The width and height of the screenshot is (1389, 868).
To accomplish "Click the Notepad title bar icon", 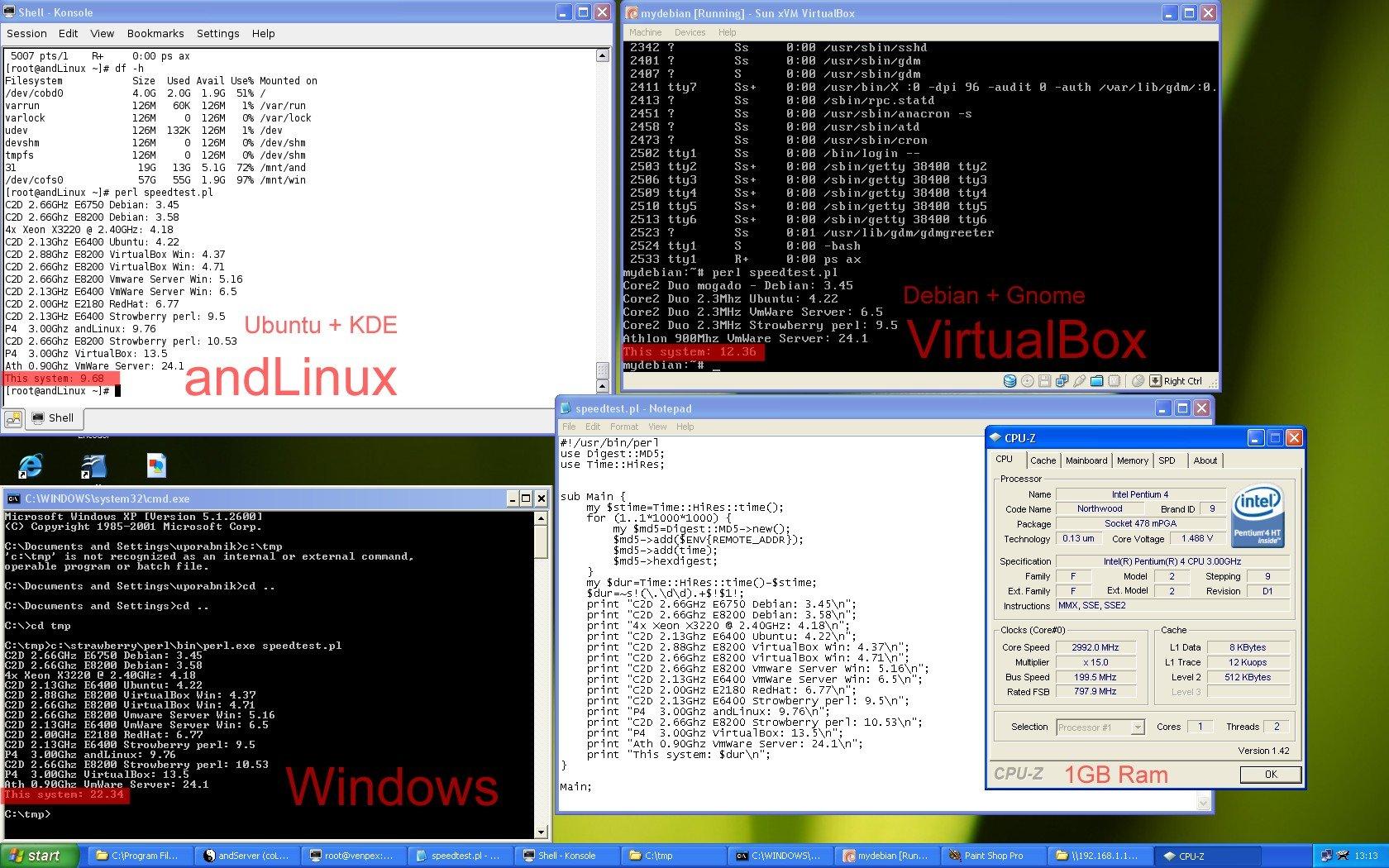I will (x=566, y=408).
